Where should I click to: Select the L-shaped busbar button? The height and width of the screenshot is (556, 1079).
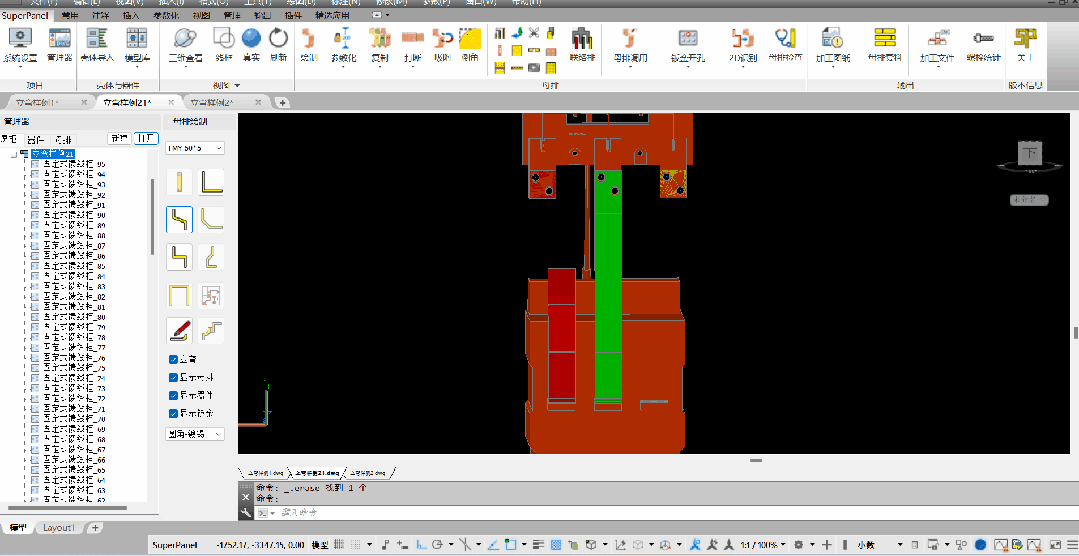click(x=211, y=182)
